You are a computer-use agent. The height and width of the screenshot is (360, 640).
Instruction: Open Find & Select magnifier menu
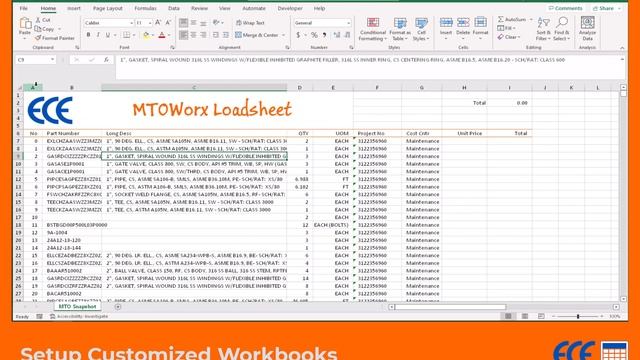click(x=562, y=29)
